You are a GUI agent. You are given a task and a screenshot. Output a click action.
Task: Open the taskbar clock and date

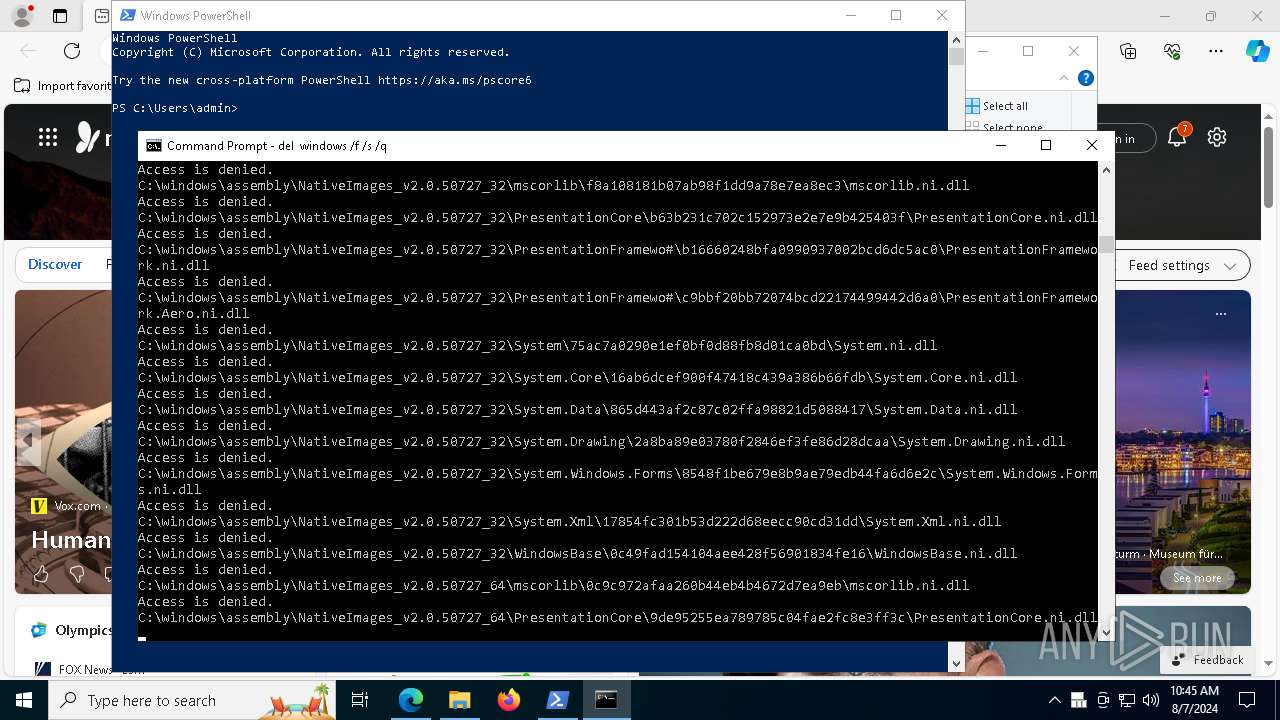click(x=1194, y=700)
